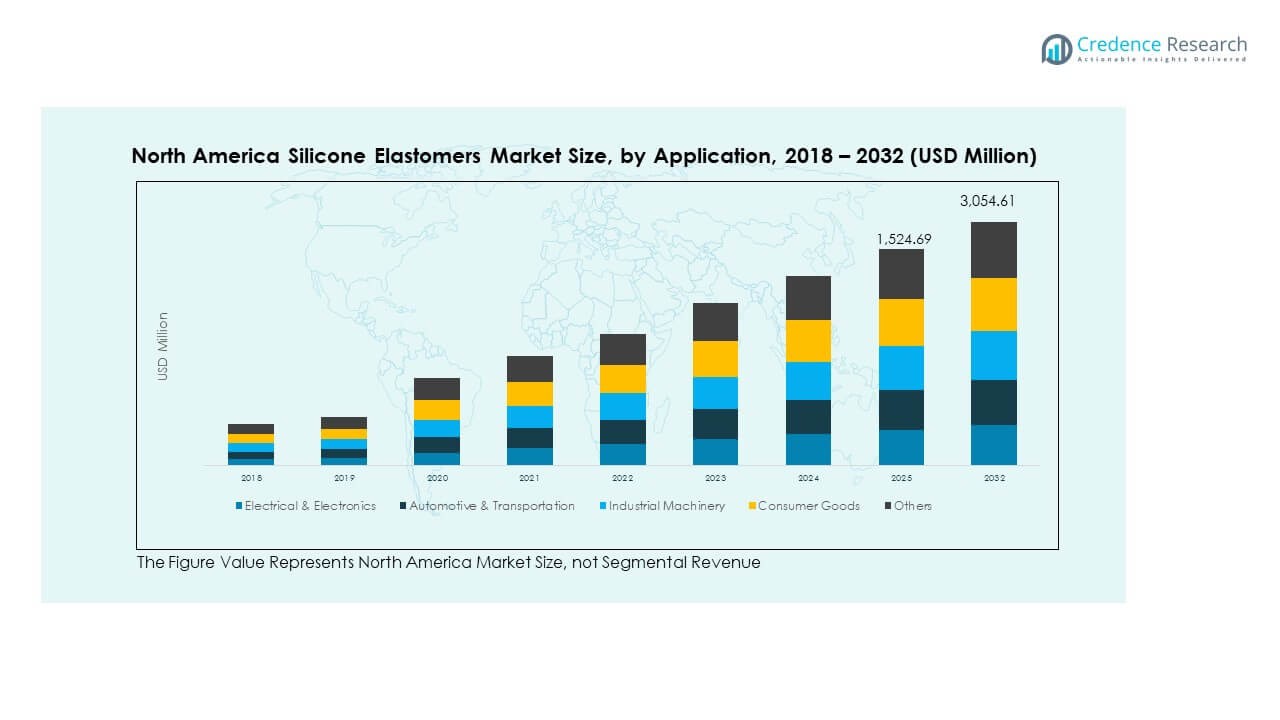Click the 2018 stacked bar
1280x720 pixels.
(251, 445)
